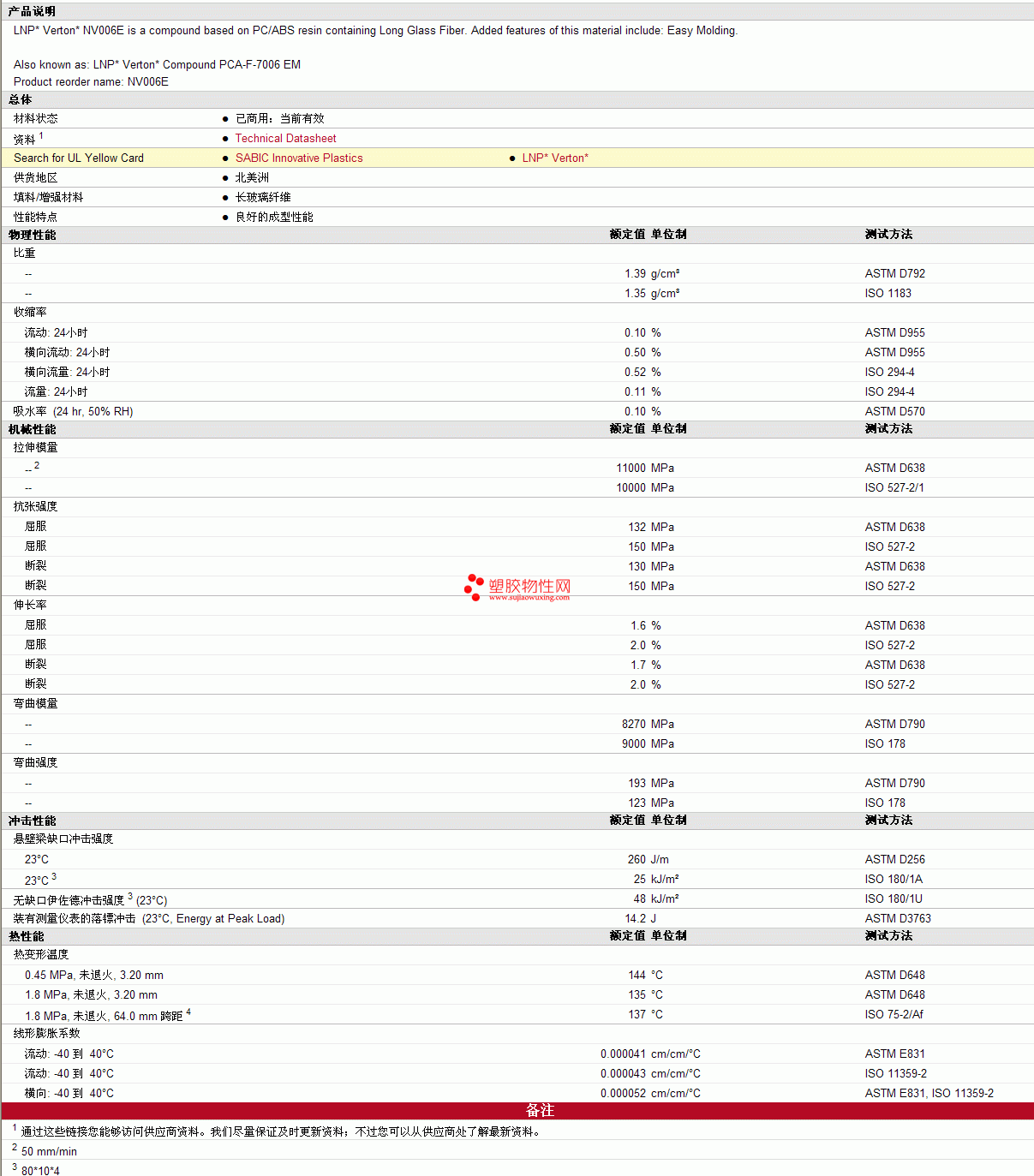Screen dimensions: 1034x1176
Task: Click the 额定值 单位制 header in 热性能 section
Action: click(x=648, y=935)
